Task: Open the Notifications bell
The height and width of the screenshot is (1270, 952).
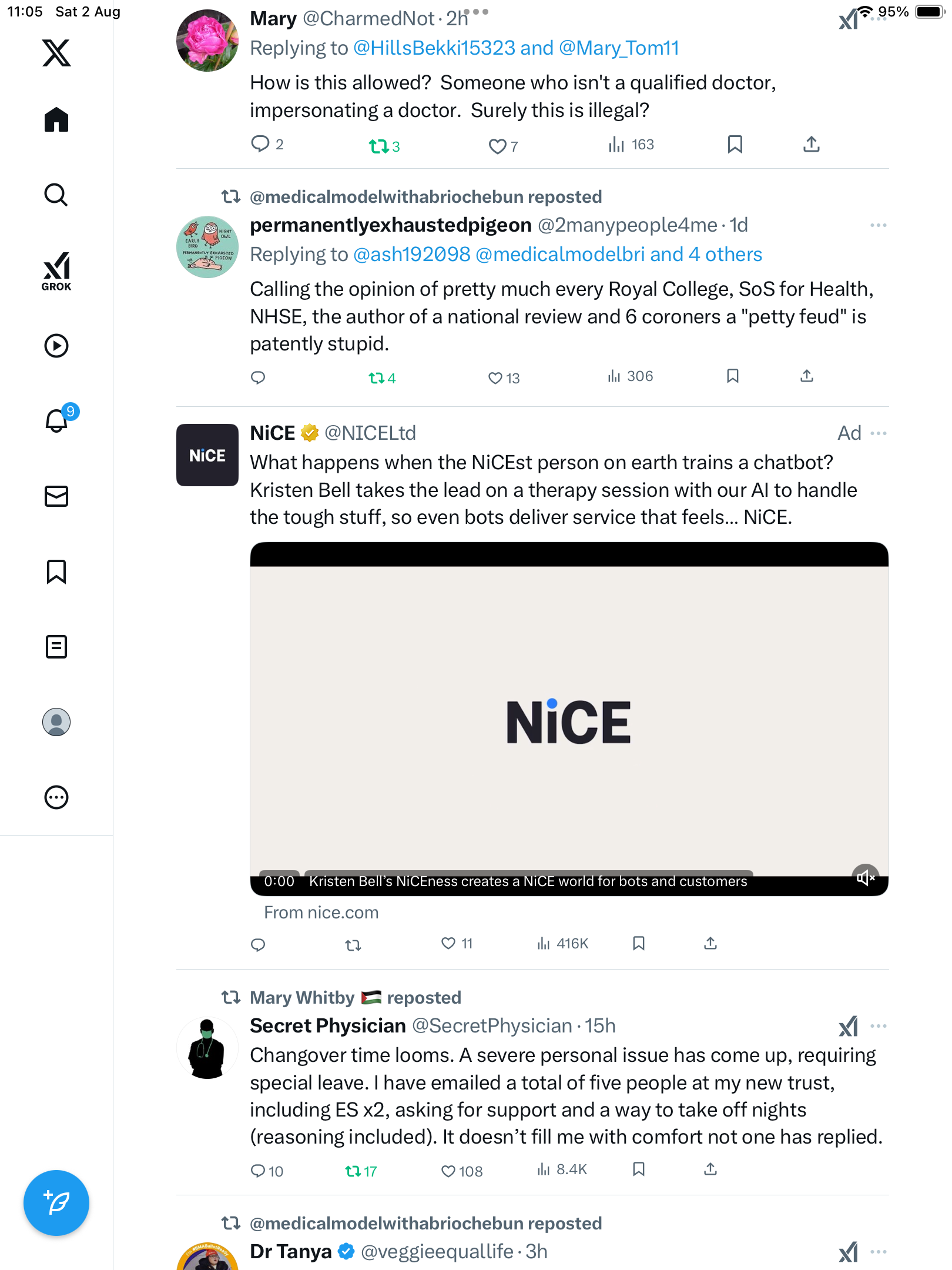Action: point(56,420)
